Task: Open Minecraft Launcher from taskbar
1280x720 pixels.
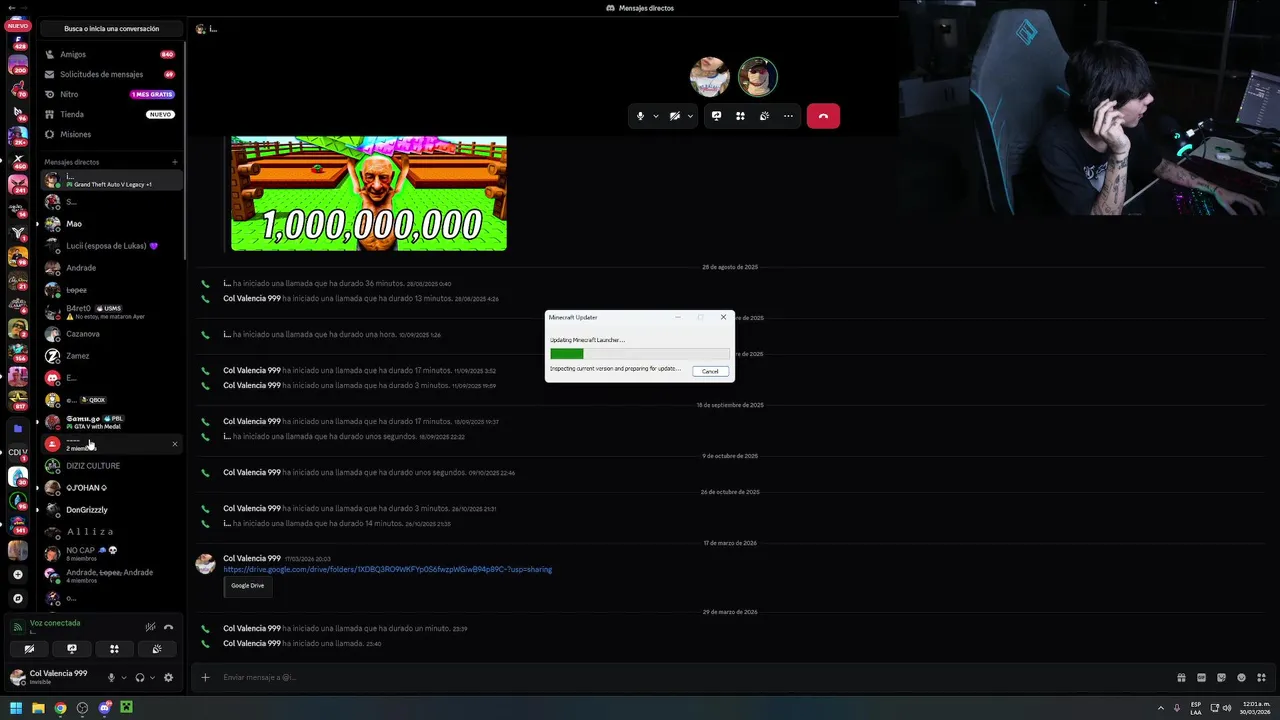Action: pyautogui.click(x=127, y=708)
